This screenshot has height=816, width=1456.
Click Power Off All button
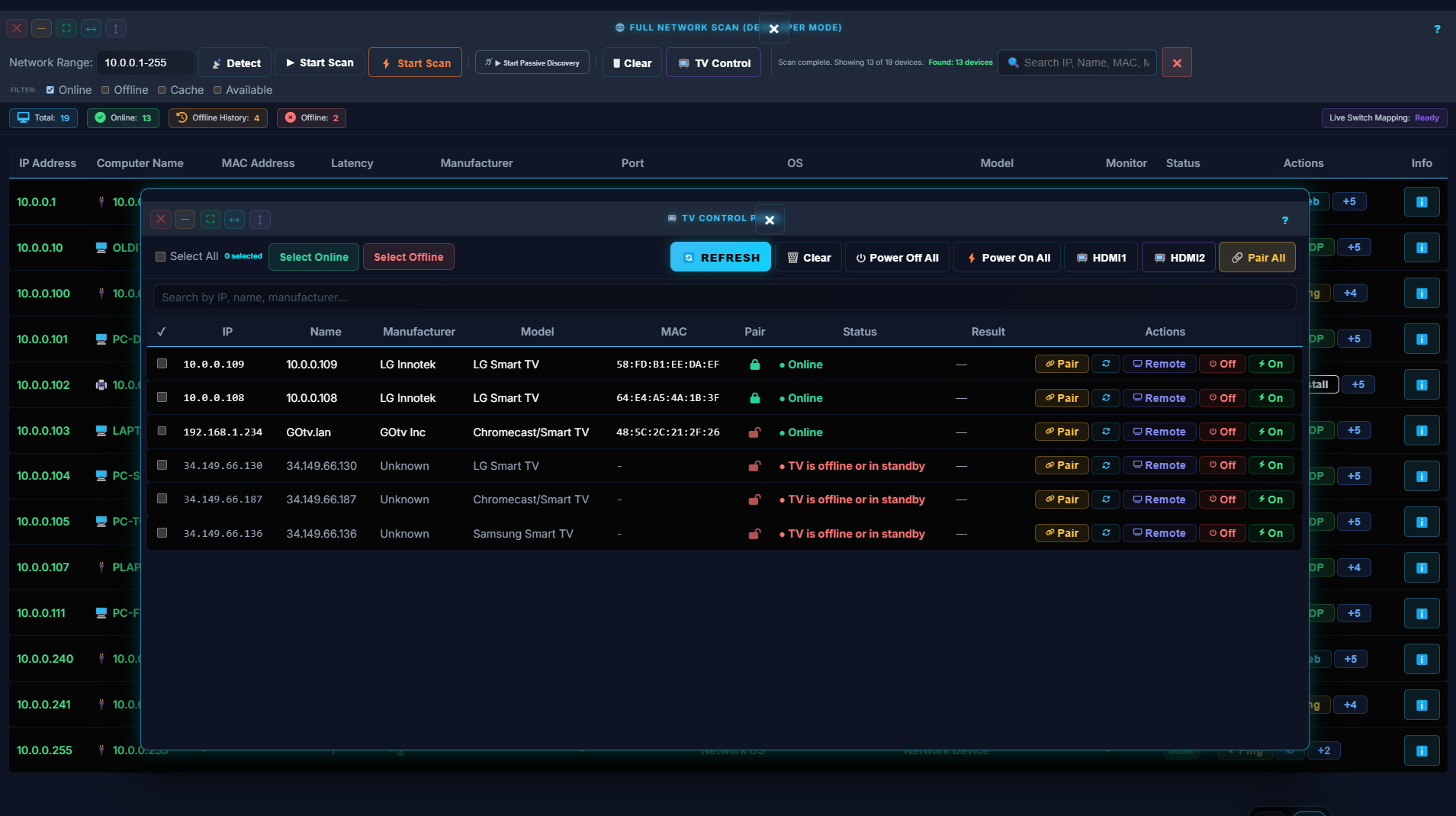click(x=897, y=258)
